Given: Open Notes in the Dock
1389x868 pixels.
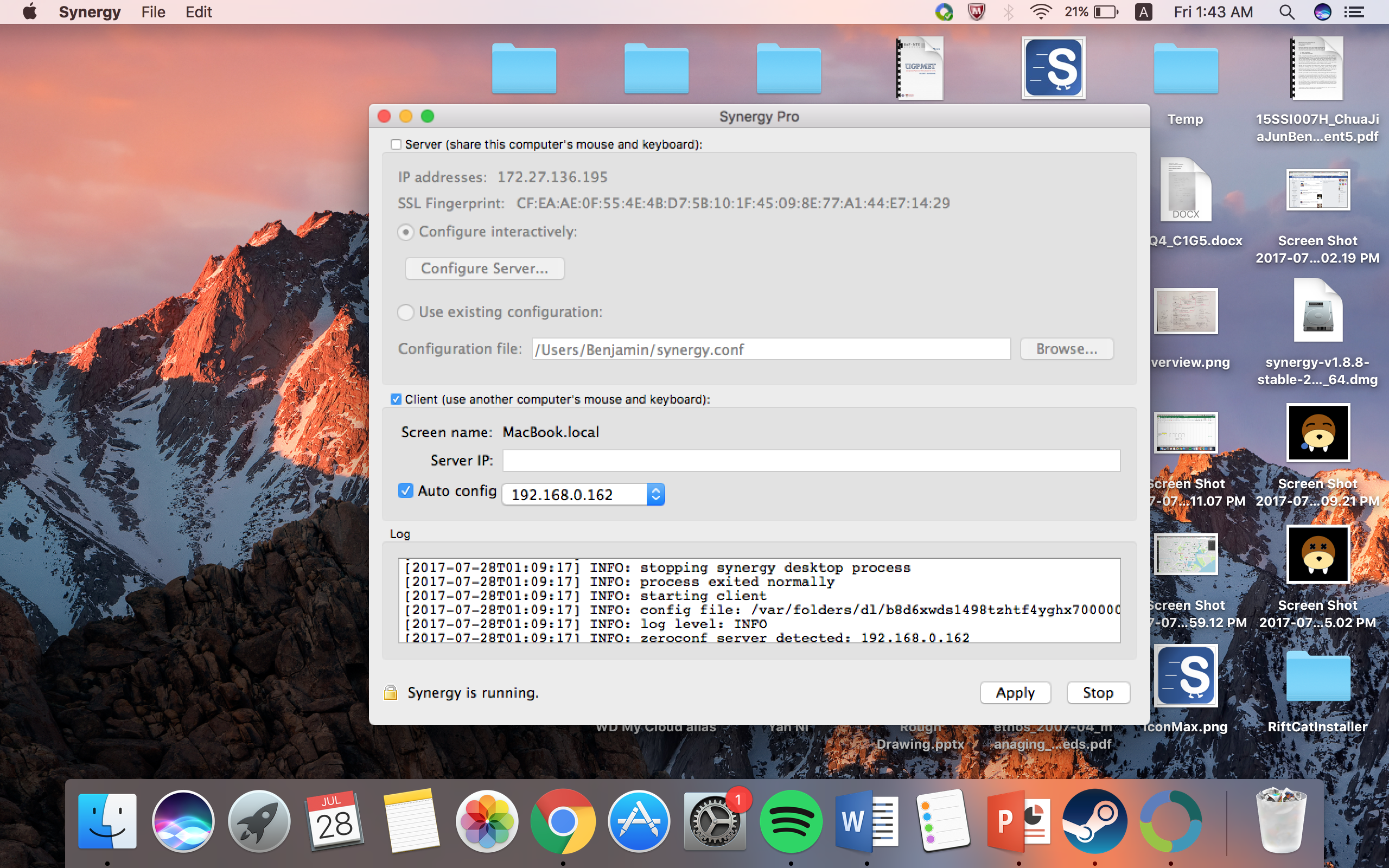Looking at the screenshot, I should tap(411, 821).
